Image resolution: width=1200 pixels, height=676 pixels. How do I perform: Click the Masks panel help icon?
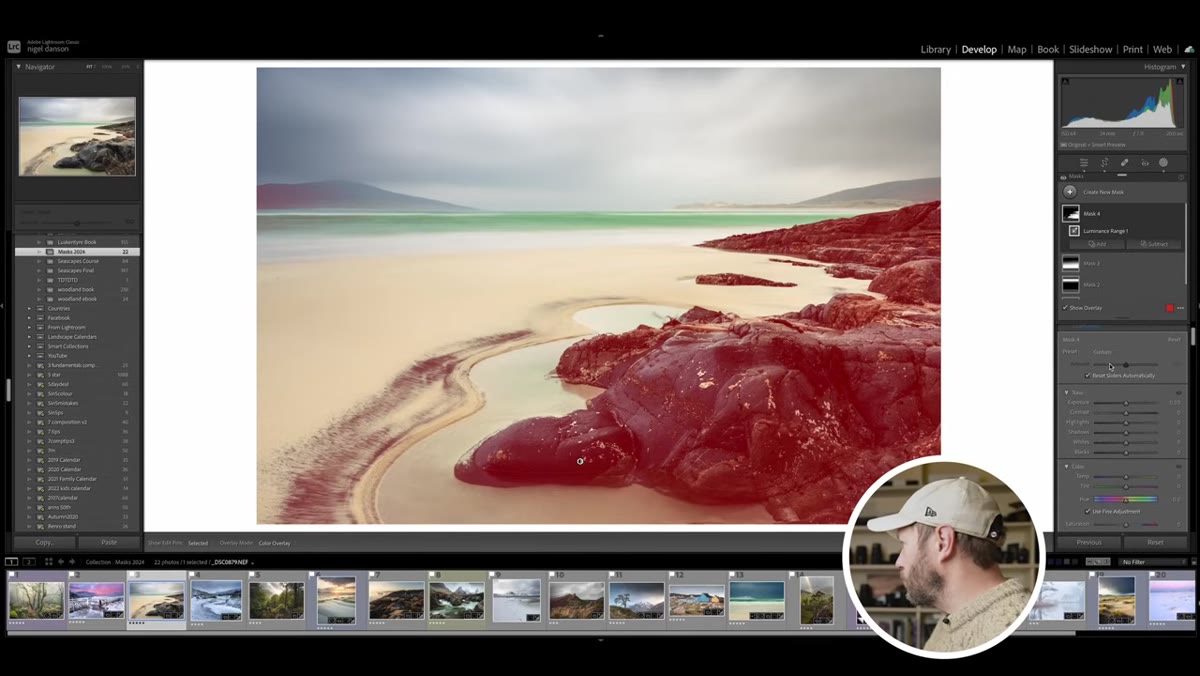pos(1181,177)
